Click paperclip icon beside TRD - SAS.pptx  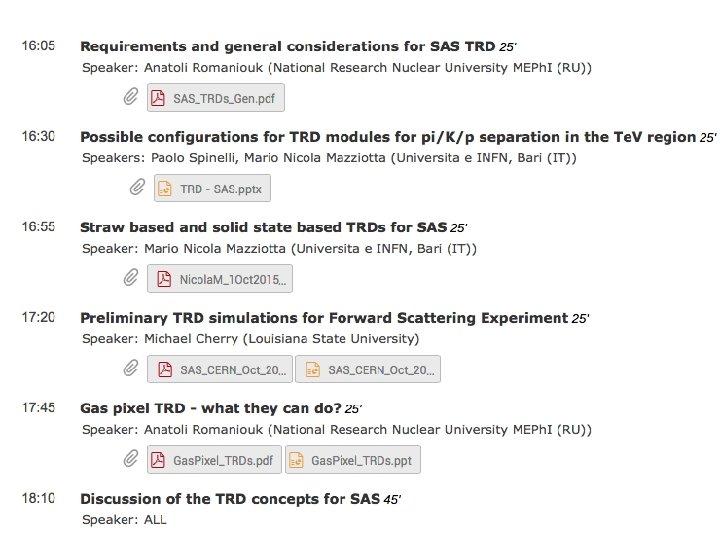(x=138, y=187)
